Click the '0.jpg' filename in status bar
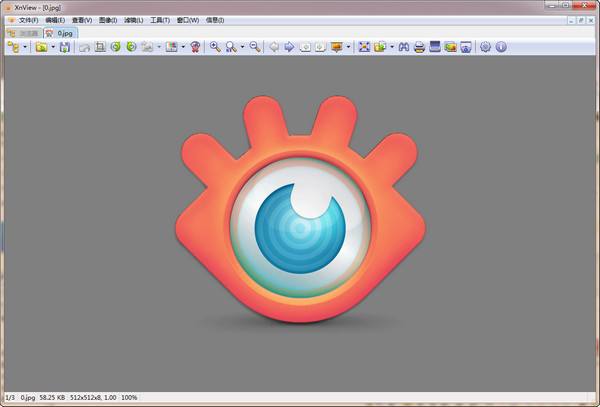 28,398
